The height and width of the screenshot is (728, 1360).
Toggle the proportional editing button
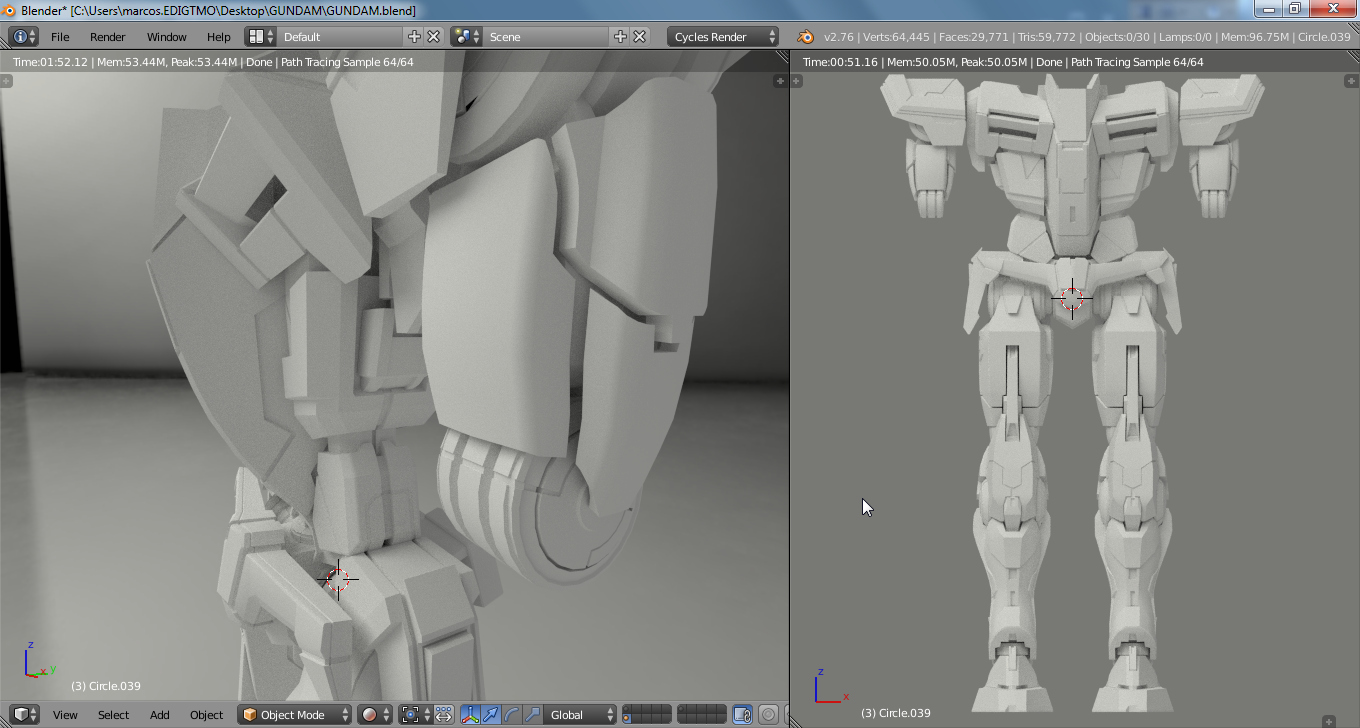(x=768, y=715)
